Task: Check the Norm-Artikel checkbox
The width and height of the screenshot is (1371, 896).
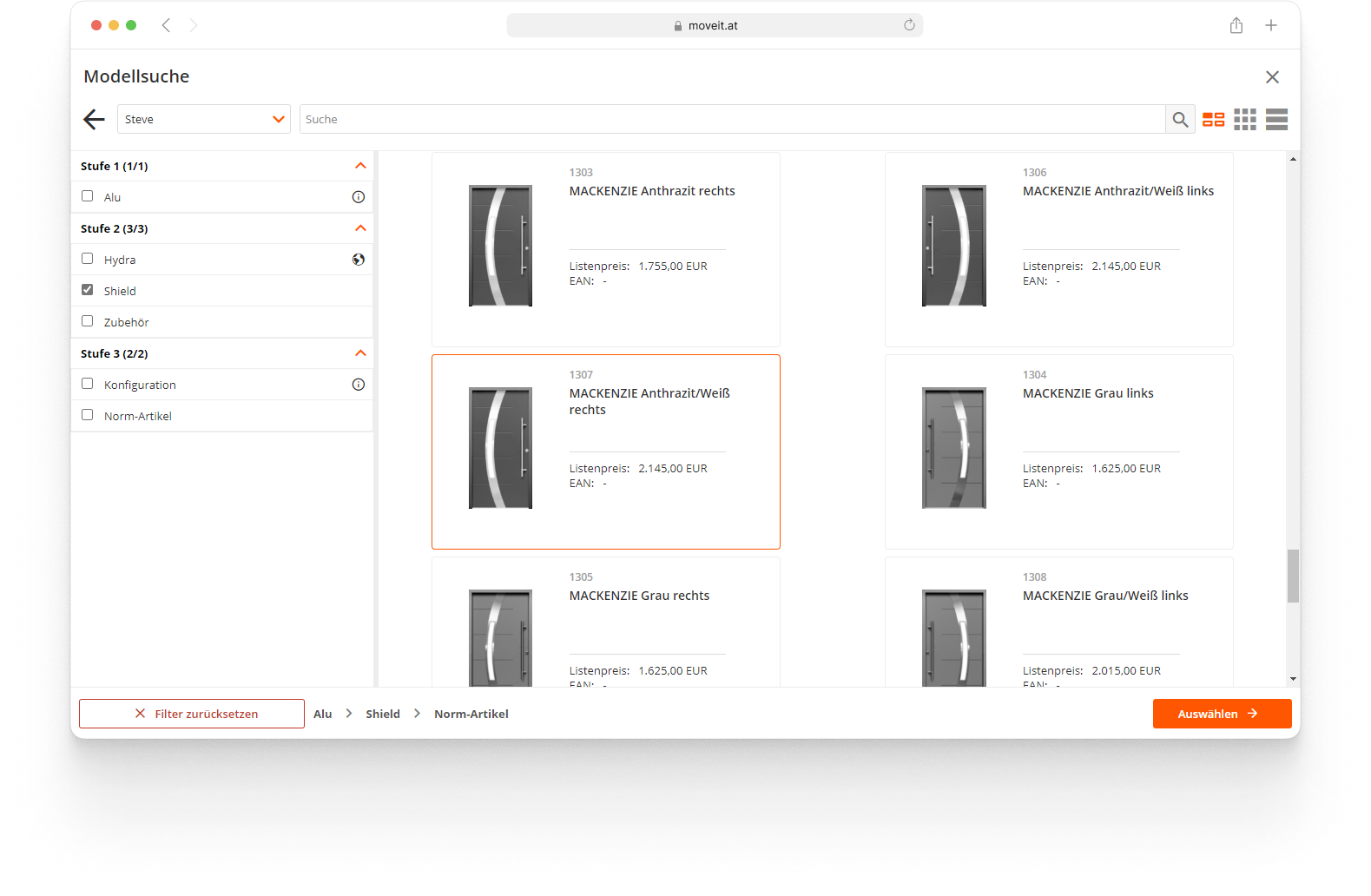Action: pyautogui.click(x=87, y=415)
